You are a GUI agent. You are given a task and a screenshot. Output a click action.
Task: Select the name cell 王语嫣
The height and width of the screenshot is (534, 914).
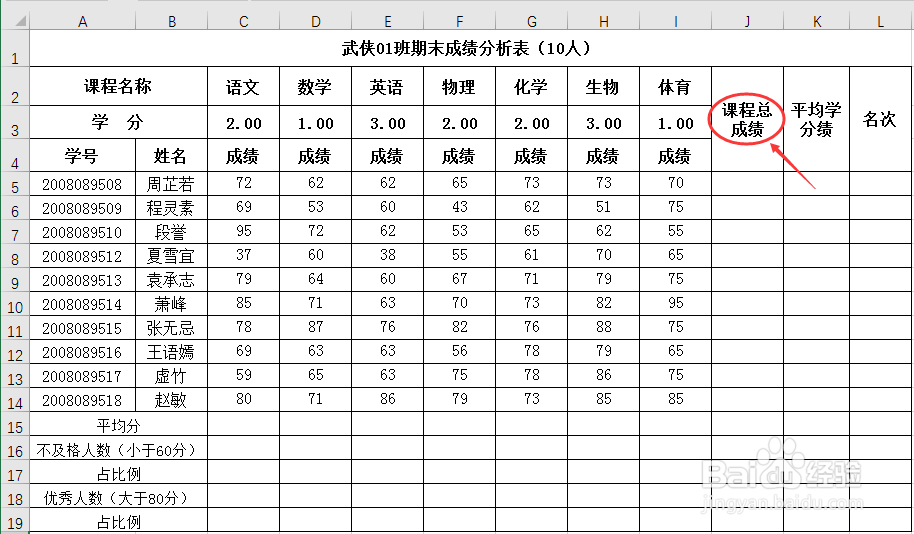click(171, 352)
